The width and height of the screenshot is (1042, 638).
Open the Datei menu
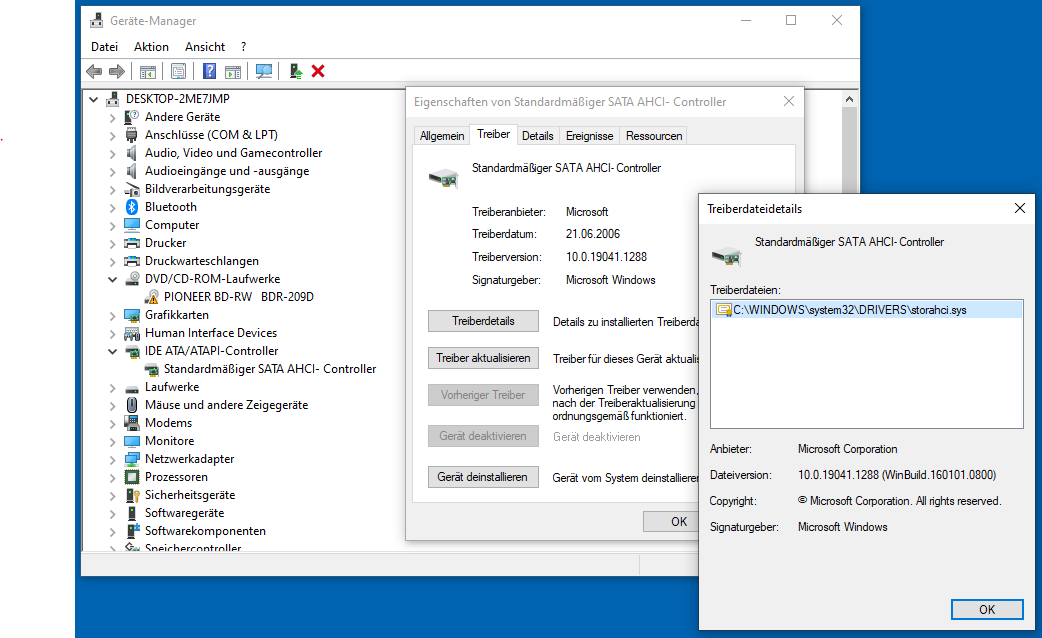point(104,47)
